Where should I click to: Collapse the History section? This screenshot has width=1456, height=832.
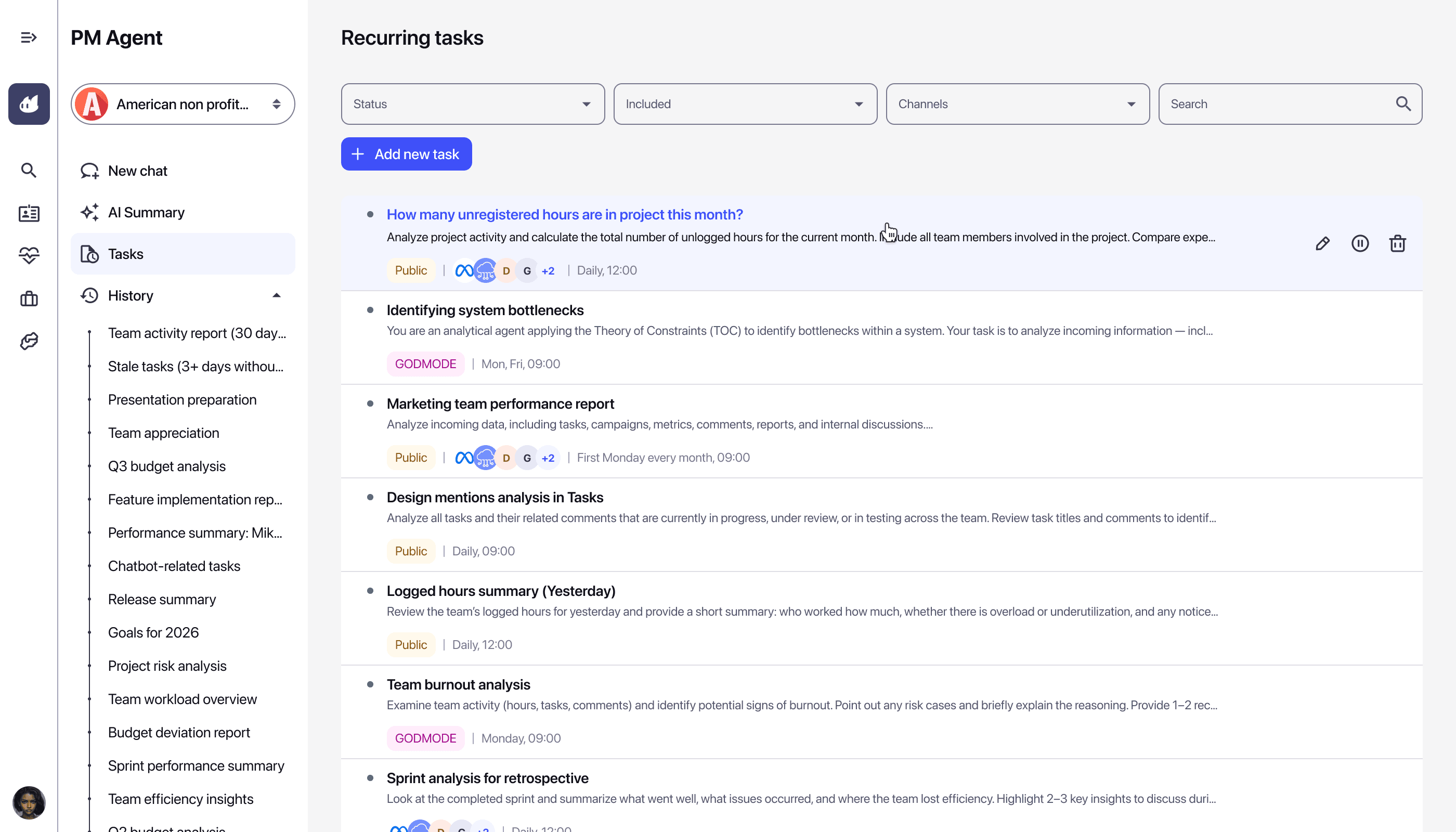(x=277, y=295)
